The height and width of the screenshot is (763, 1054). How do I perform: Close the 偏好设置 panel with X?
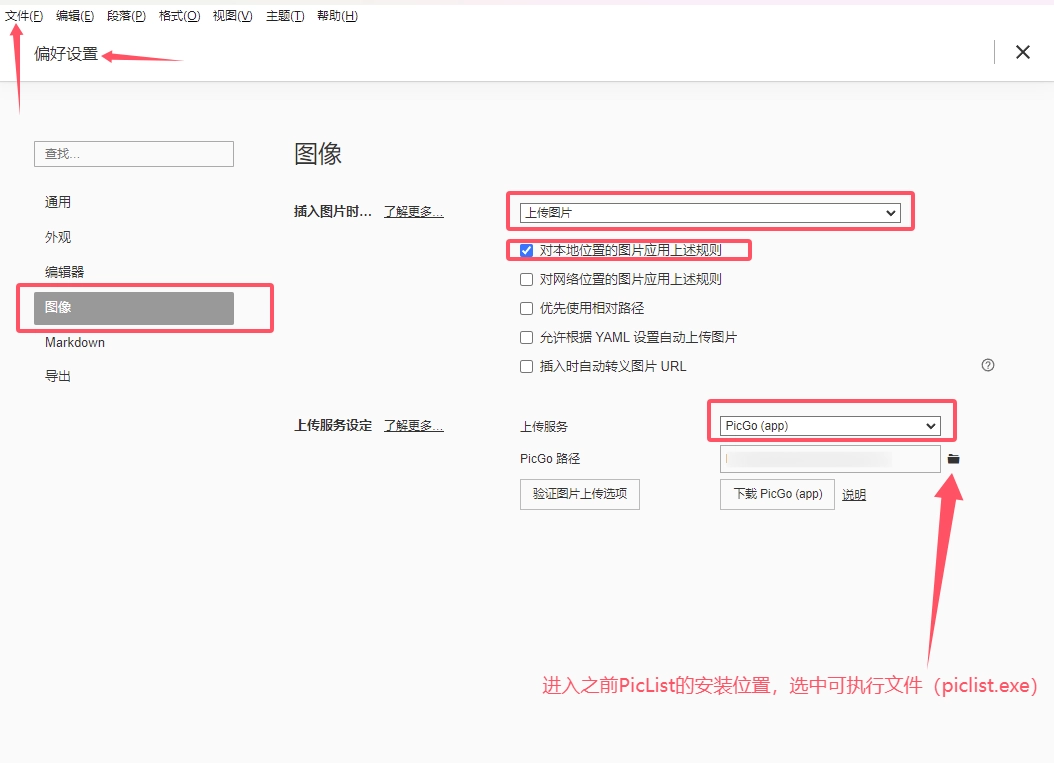pos(1022,53)
